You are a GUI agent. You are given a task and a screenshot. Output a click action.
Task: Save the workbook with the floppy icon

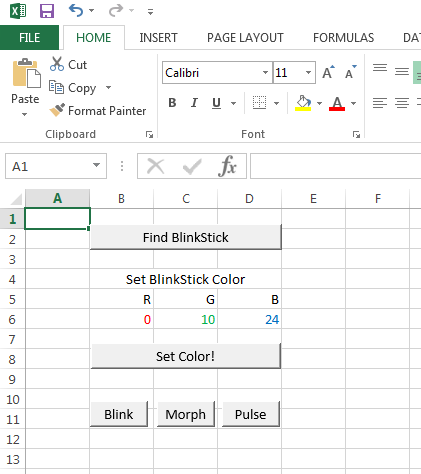pos(47,11)
